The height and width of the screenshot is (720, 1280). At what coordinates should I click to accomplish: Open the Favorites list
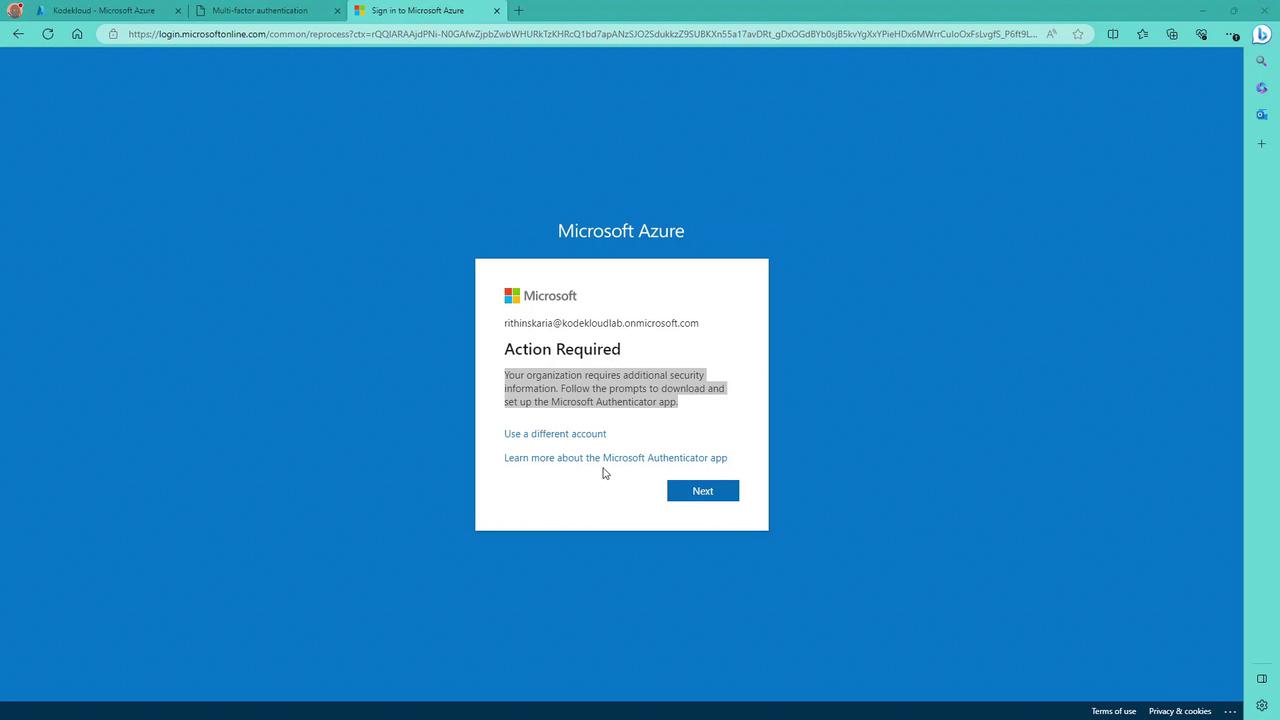coord(1143,34)
